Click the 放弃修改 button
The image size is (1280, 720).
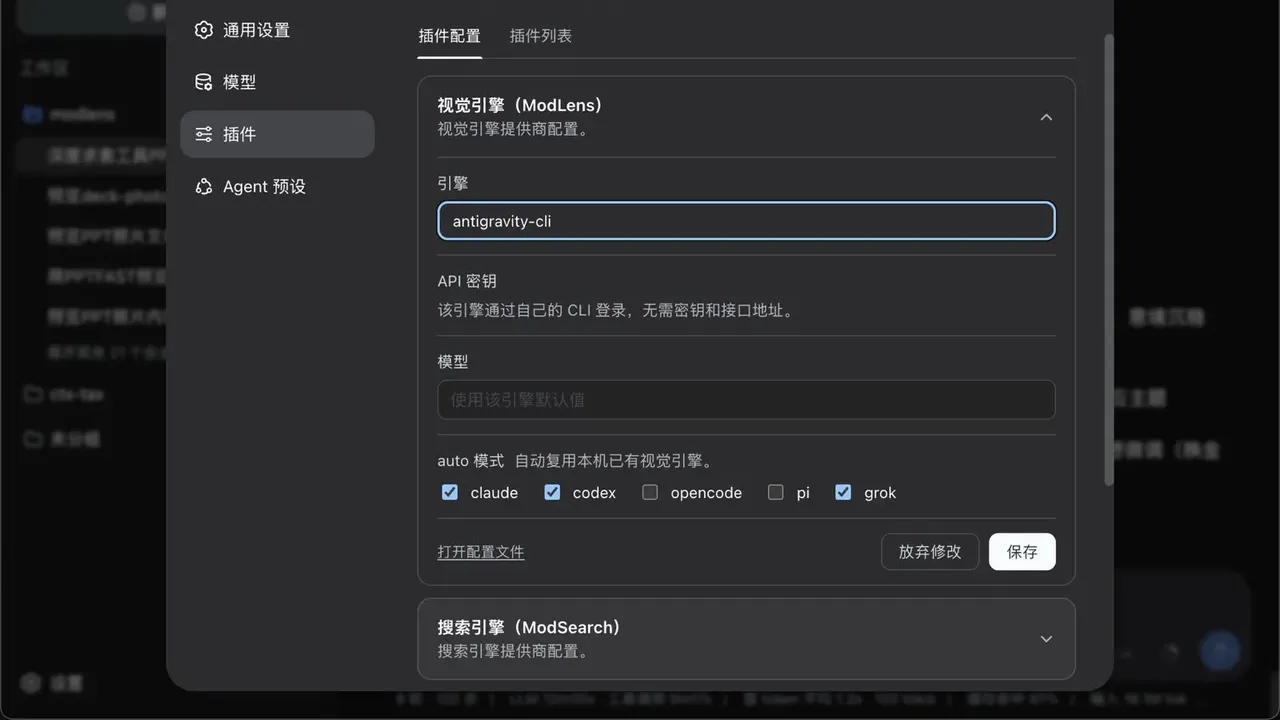click(x=930, y=551)
